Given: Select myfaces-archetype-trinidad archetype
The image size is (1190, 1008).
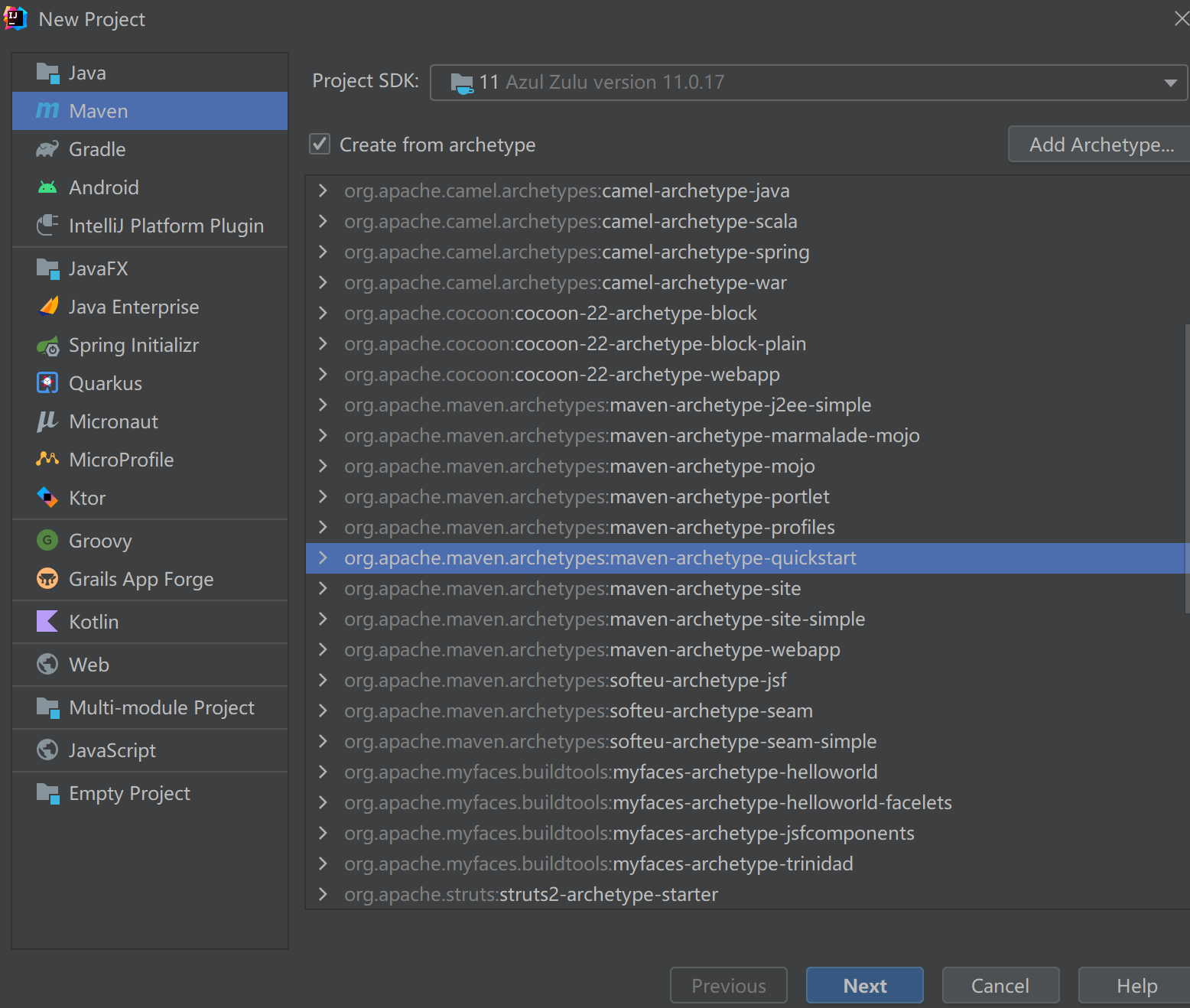Looking at the screenshot, I should 746,863.
